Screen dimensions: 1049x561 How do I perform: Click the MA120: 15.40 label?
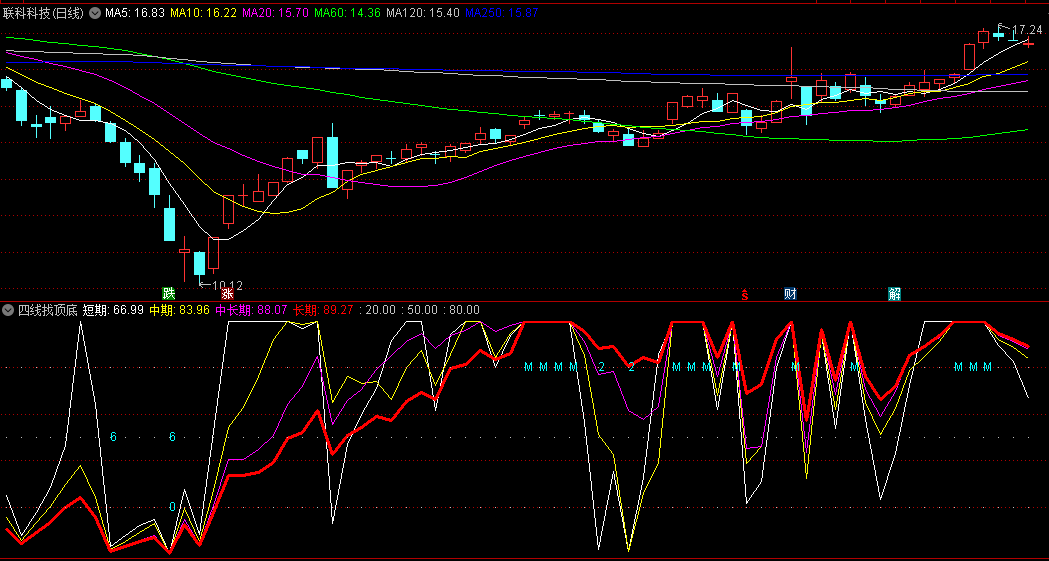tap(423, 13)
